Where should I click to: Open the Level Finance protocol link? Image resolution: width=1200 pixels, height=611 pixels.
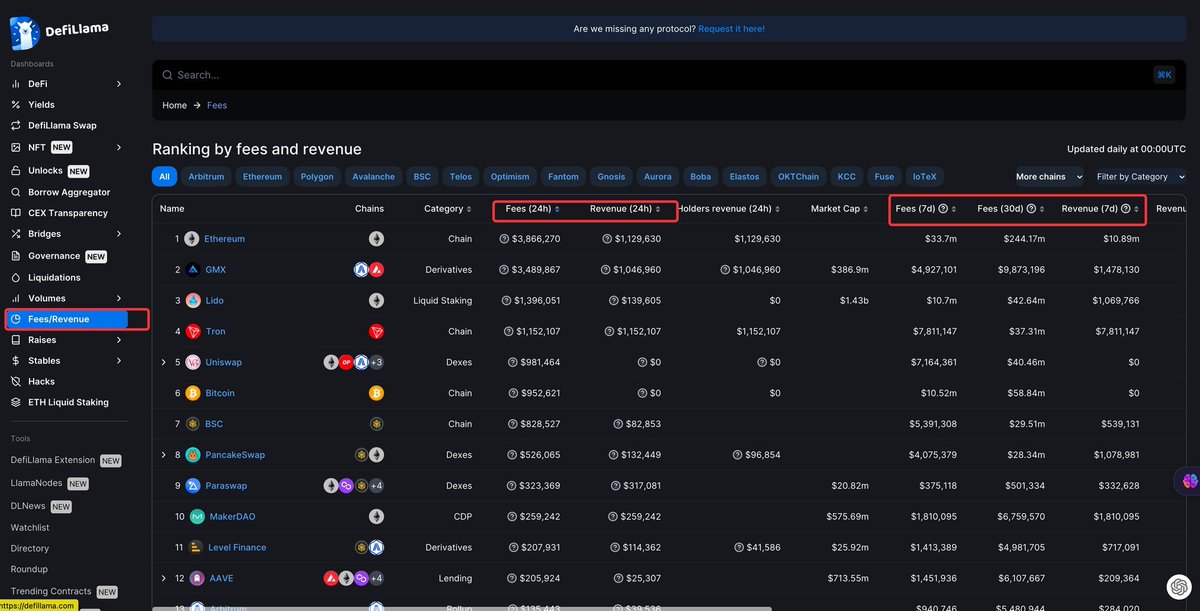pos(237,548)
